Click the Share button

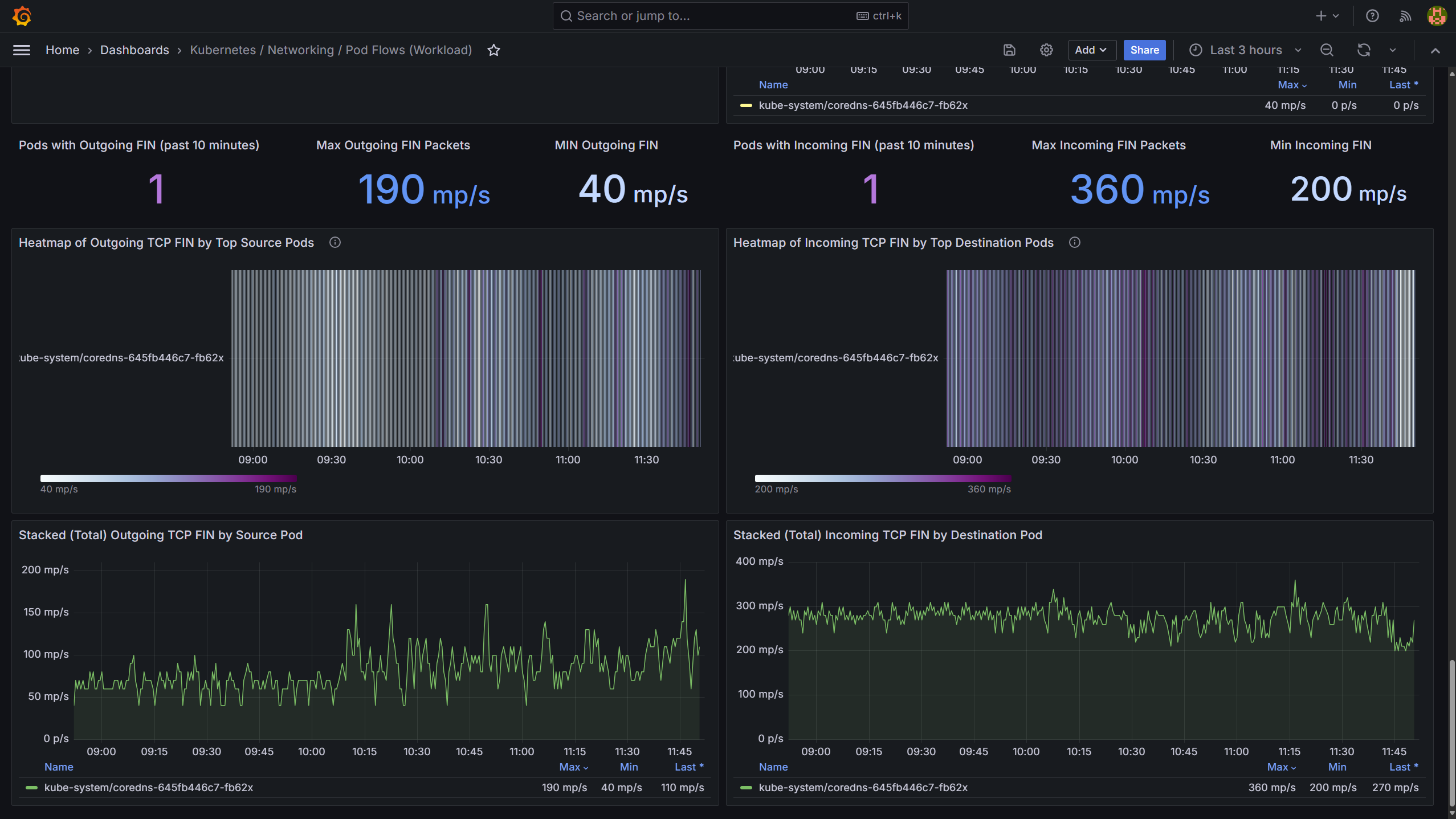coord(1144,50)
